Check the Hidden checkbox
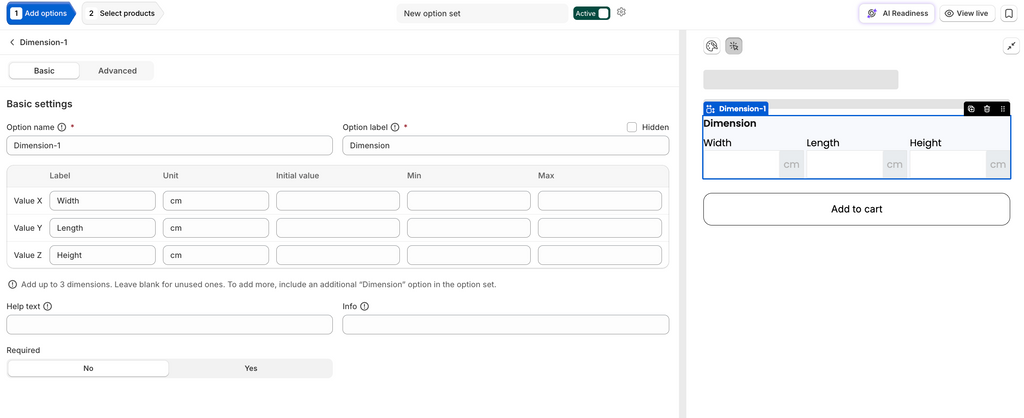Screen dimensions: 1024x418 [632, 127]
